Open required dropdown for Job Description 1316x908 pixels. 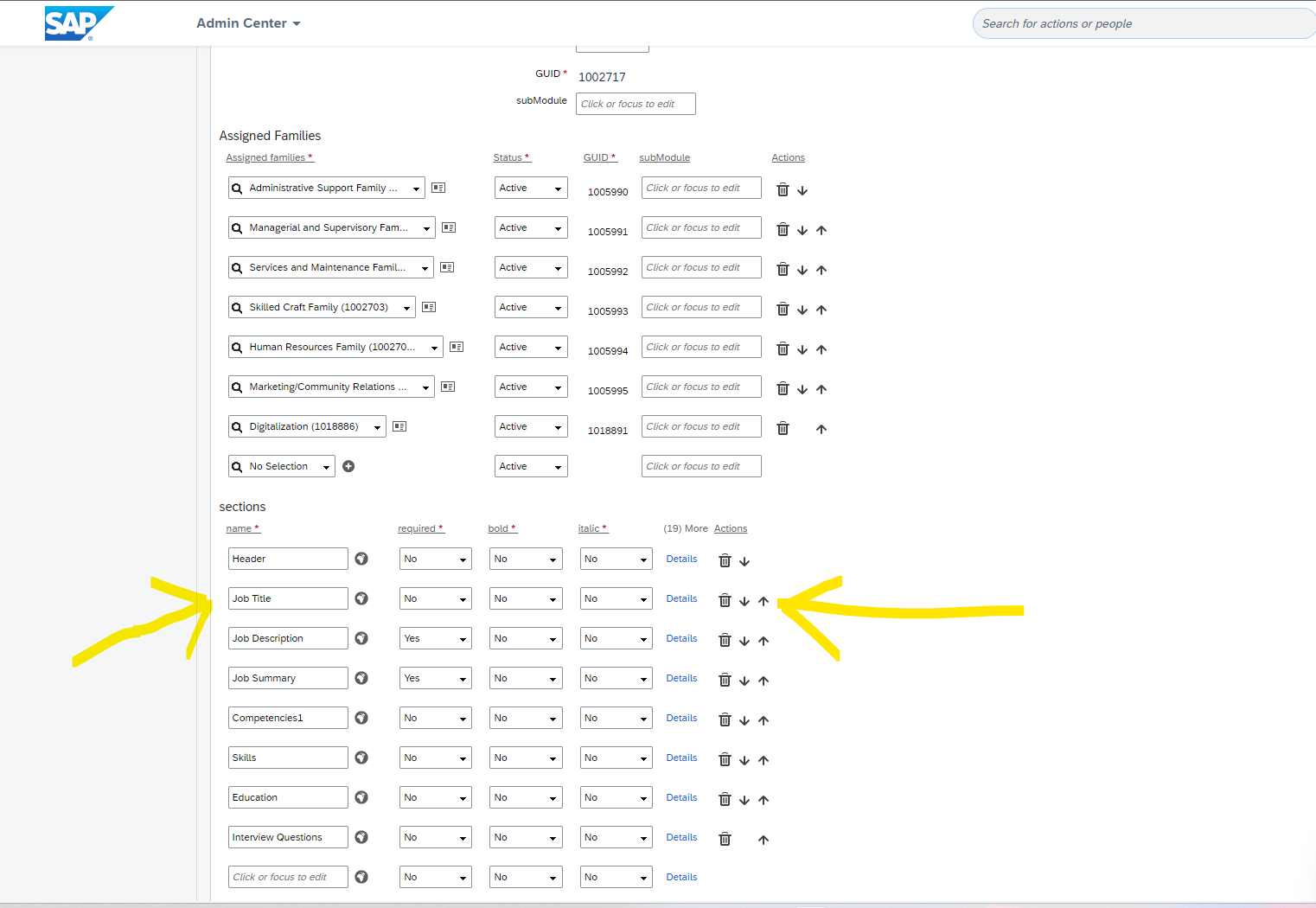pyautogui.click(x=435, y=638)
